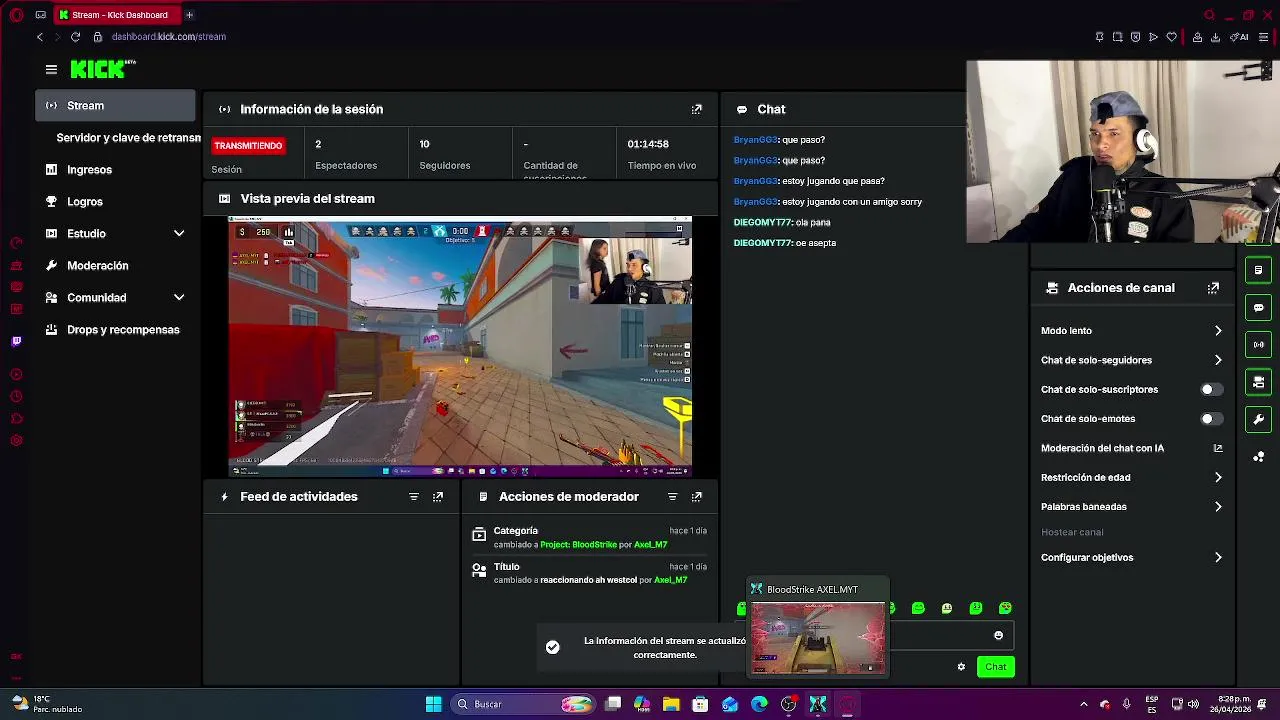Image resolution: width=1280 pixels, height=720 pixels.
Task: Click the 01:14:58 live time value
Action: coord(648,144)
